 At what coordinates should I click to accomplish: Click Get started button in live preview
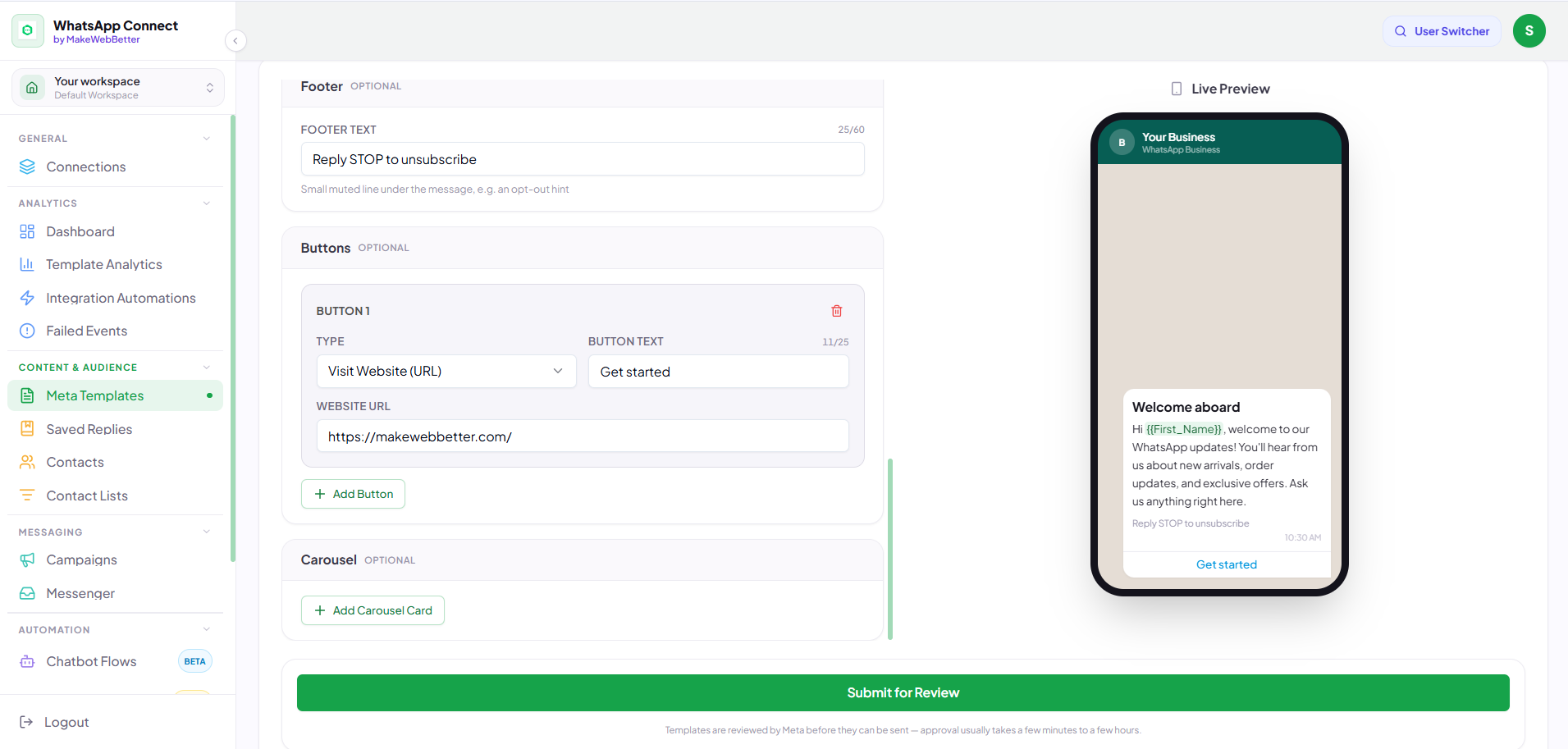click(x=1227, y=564)
